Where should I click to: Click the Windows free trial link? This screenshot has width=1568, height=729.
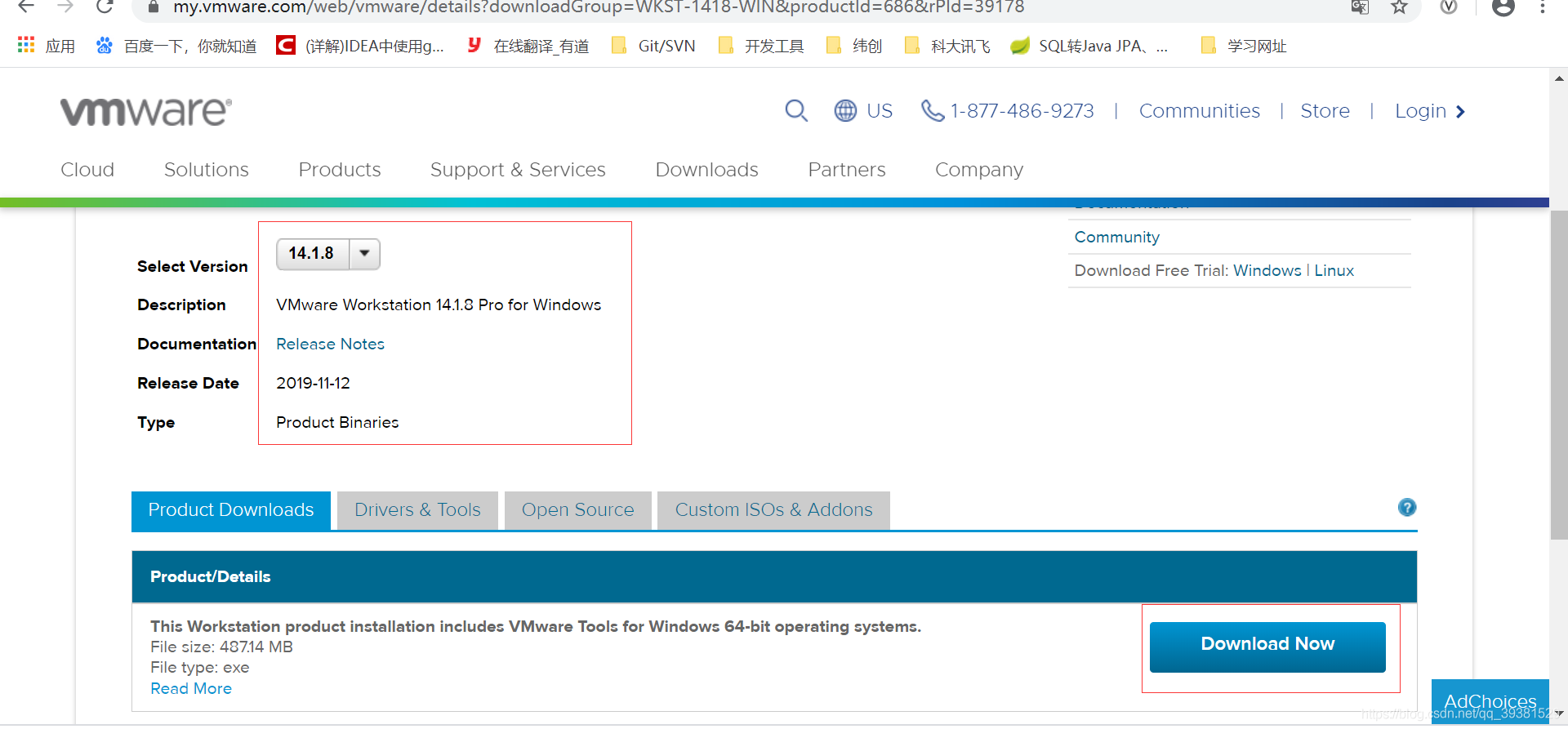tap(1267, 271)
